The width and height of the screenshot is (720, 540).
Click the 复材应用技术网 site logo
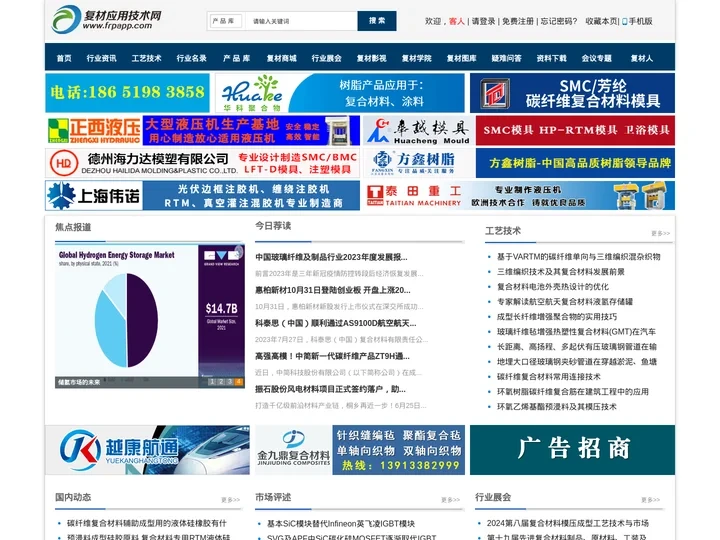tap(107, 20)
